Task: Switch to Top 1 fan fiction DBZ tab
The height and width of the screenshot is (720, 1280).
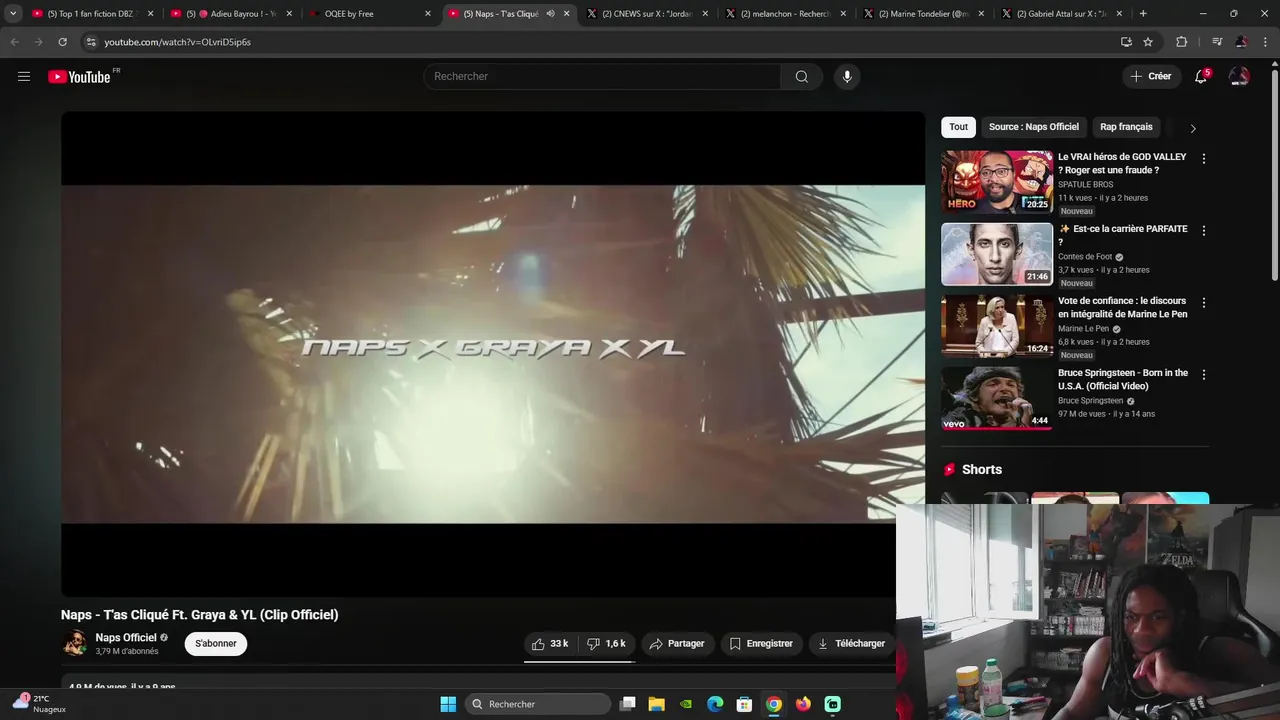Action: tap(90, 14)
